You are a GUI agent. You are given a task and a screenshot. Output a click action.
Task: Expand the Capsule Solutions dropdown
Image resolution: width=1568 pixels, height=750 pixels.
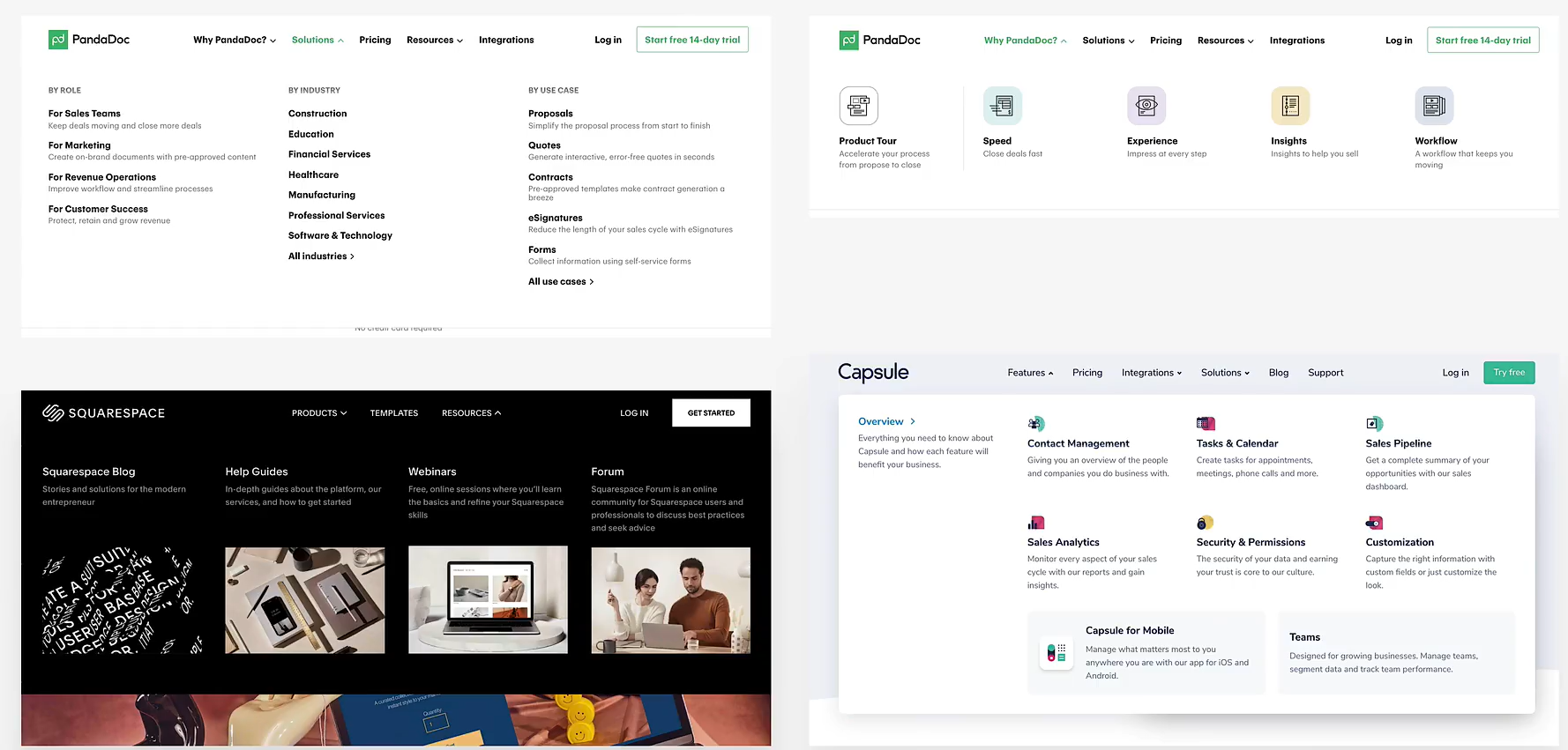1225,373
